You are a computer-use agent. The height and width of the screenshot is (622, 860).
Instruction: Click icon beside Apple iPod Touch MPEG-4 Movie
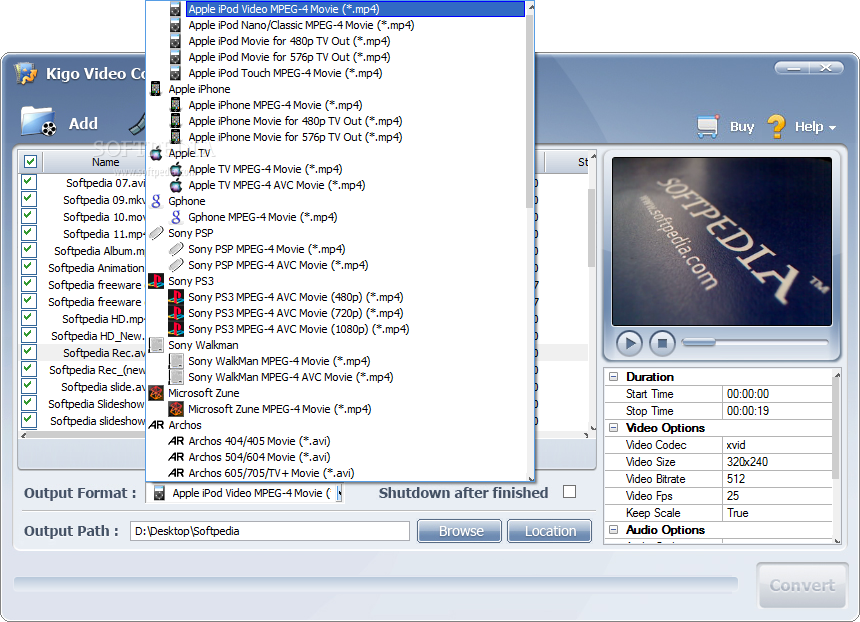click(x=175, y=73)
